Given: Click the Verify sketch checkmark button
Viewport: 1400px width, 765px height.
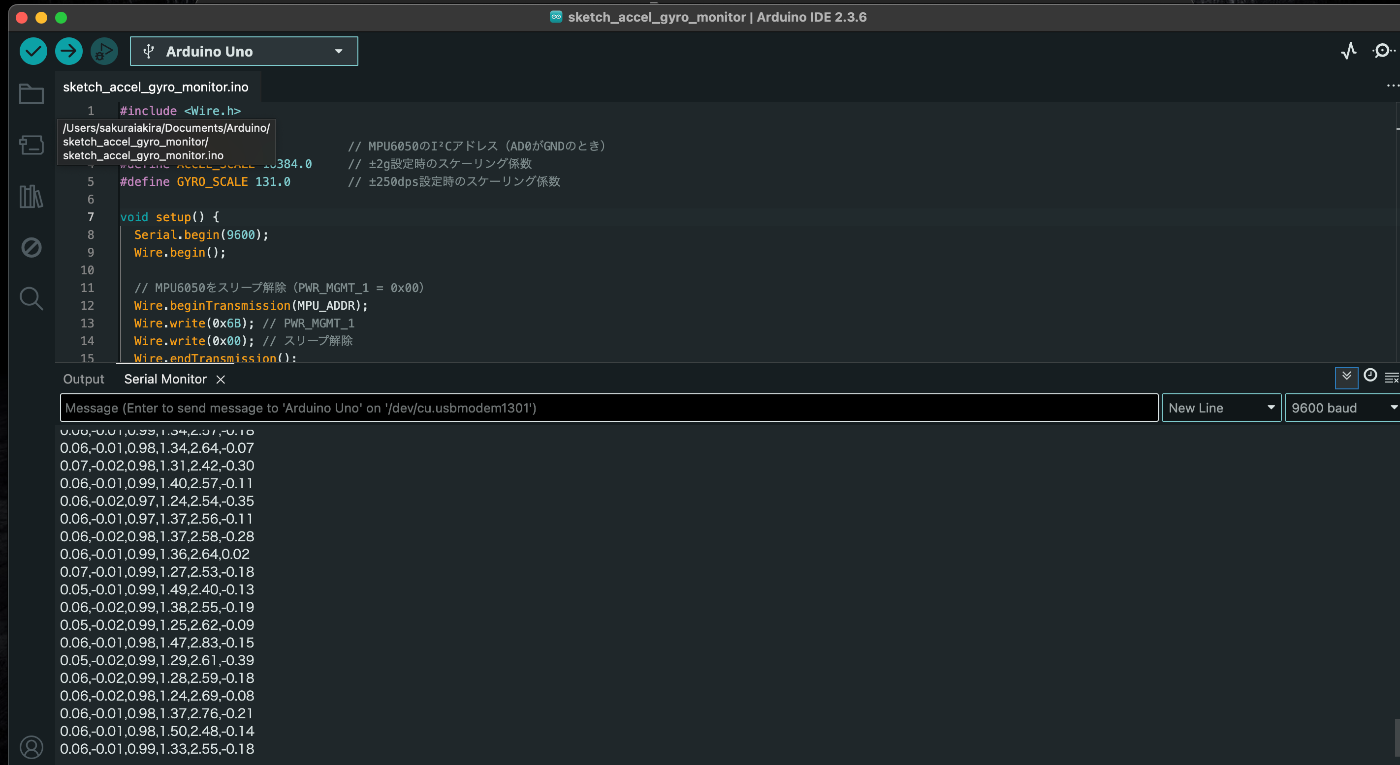Looking at the screenshot, I should (34, 51).
